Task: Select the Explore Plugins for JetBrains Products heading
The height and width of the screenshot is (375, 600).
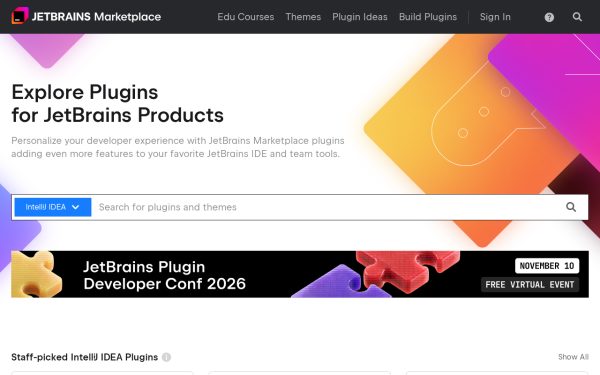Action: pos(117,103)
